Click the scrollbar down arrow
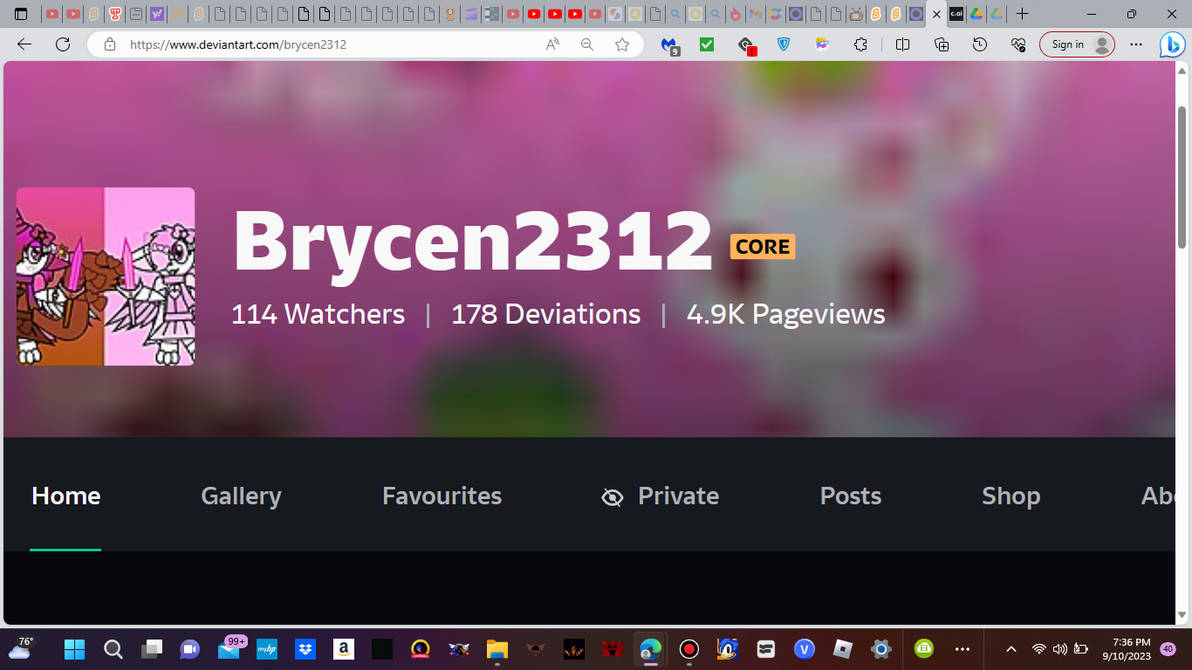The image size is (1192, 670). [1182, 614]
